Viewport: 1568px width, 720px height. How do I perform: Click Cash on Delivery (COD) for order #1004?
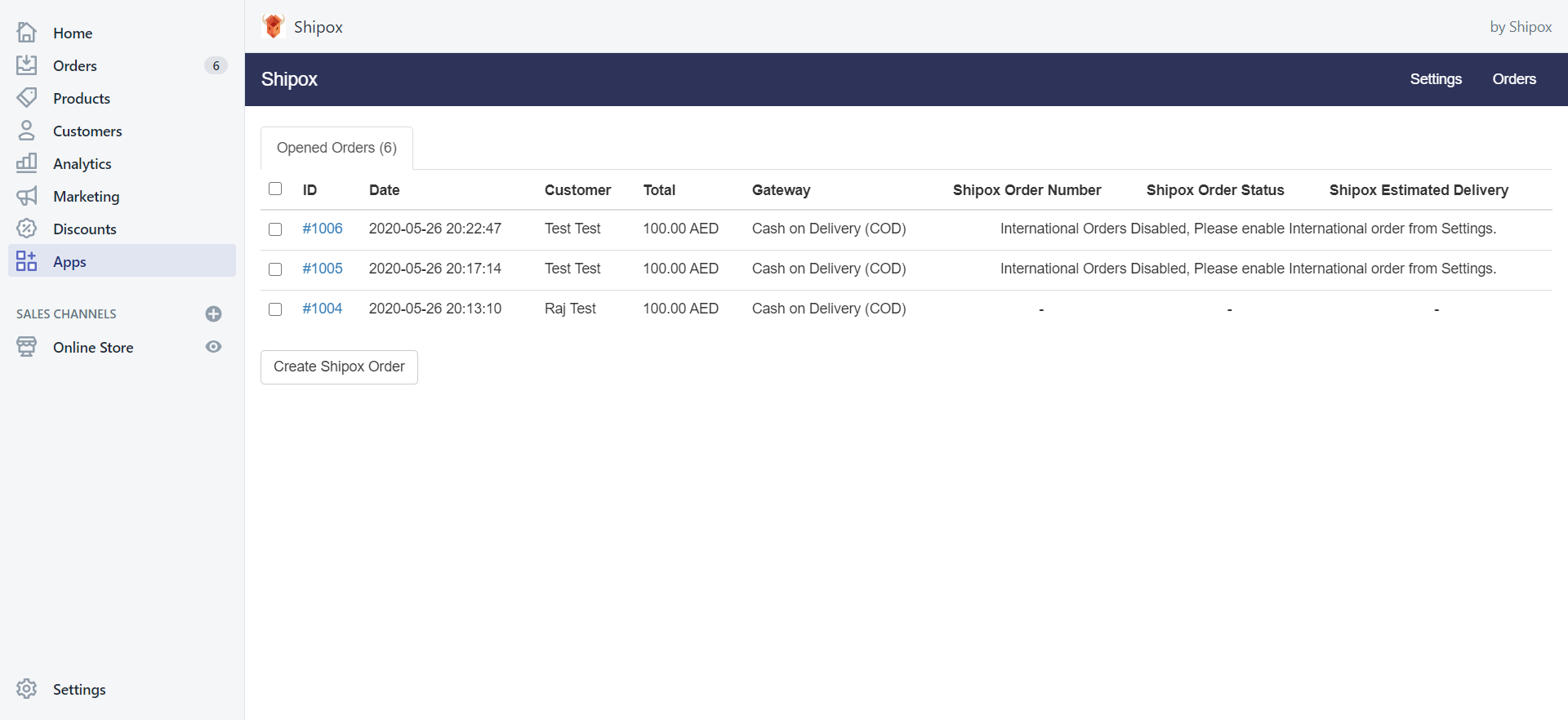click(829, 309)
